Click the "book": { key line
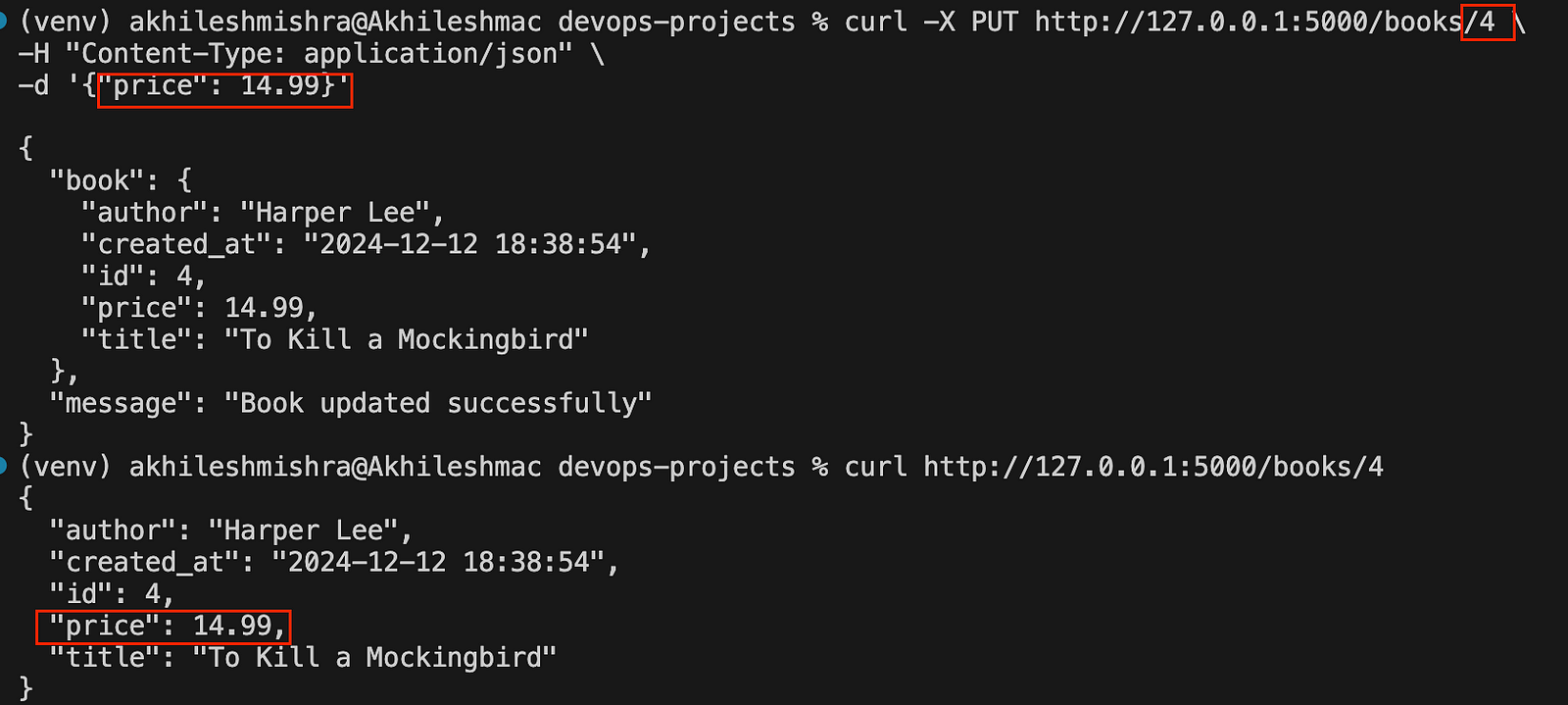The height and width of the screenshot is (705, 1568). pos(122,180)
